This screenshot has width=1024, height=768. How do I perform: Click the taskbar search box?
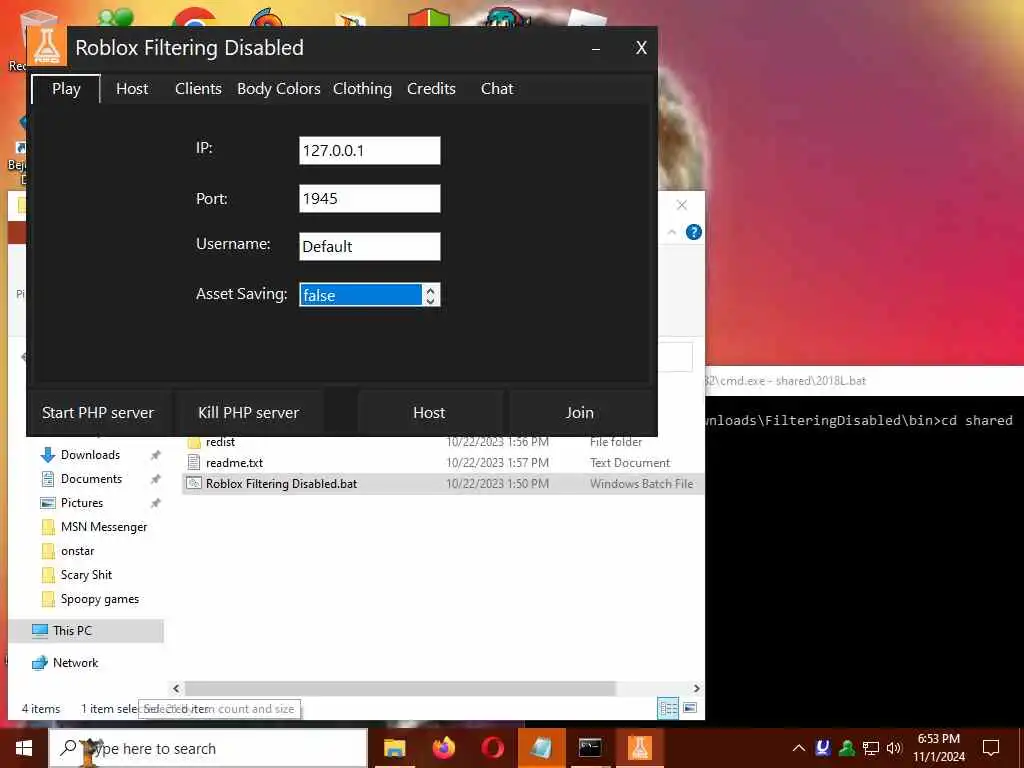click(x=208, y=748)
